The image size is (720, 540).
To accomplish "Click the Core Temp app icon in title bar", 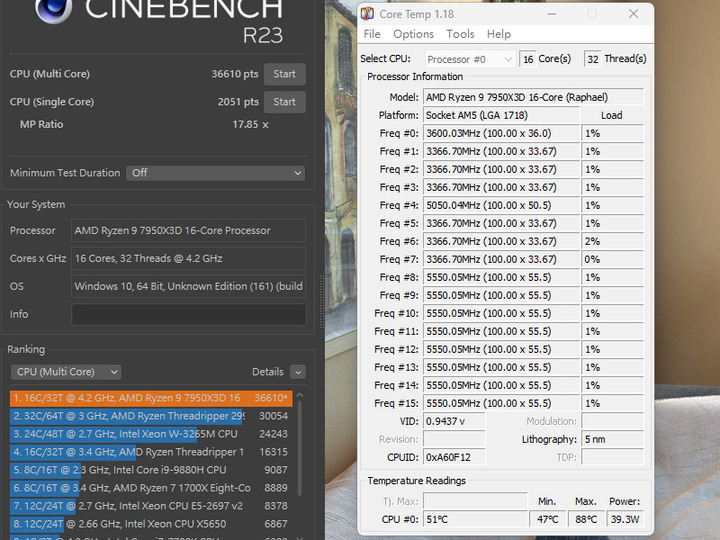I will (x=367, y=14).
